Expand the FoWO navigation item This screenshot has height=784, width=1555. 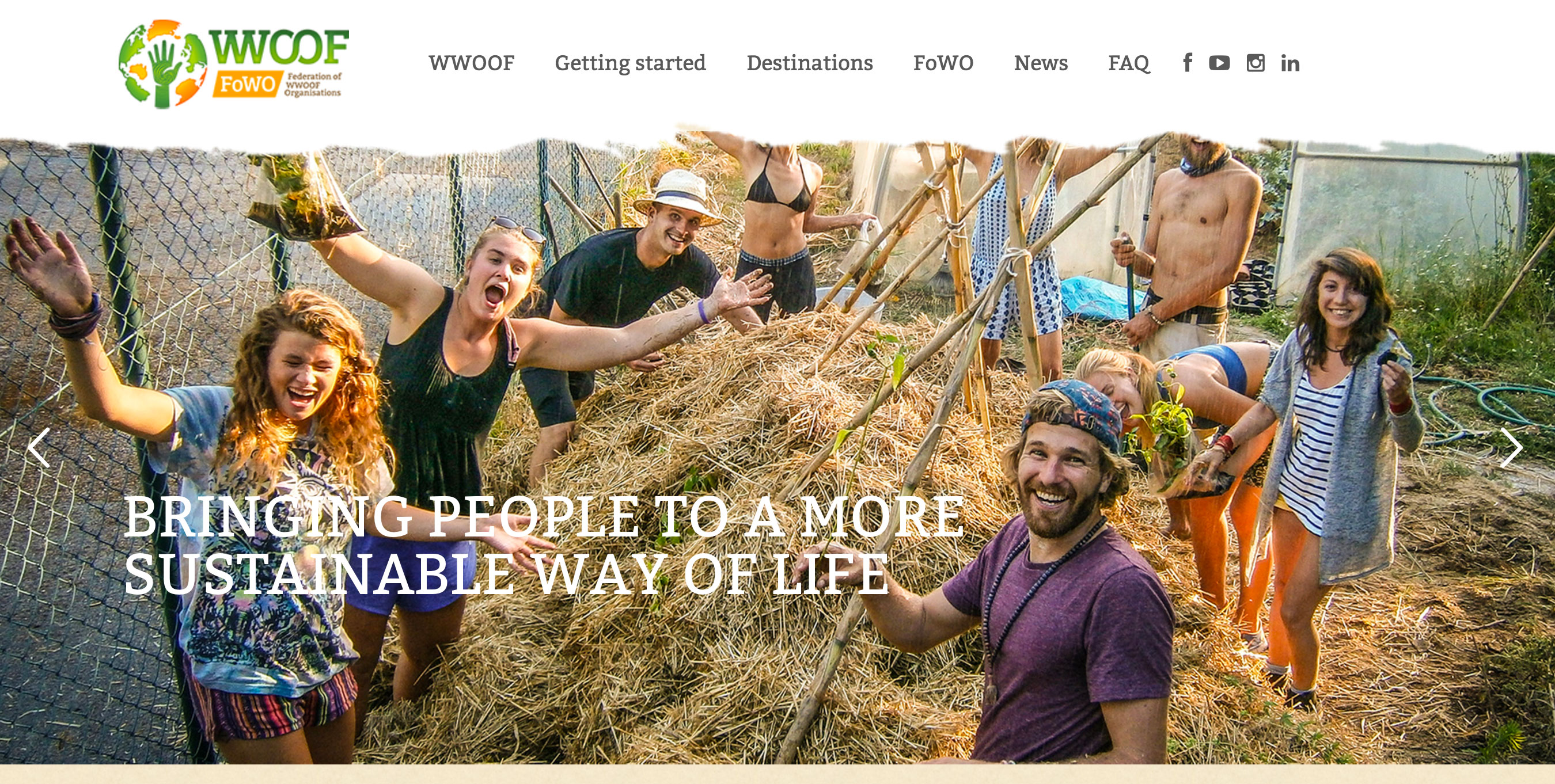[943, 63]
